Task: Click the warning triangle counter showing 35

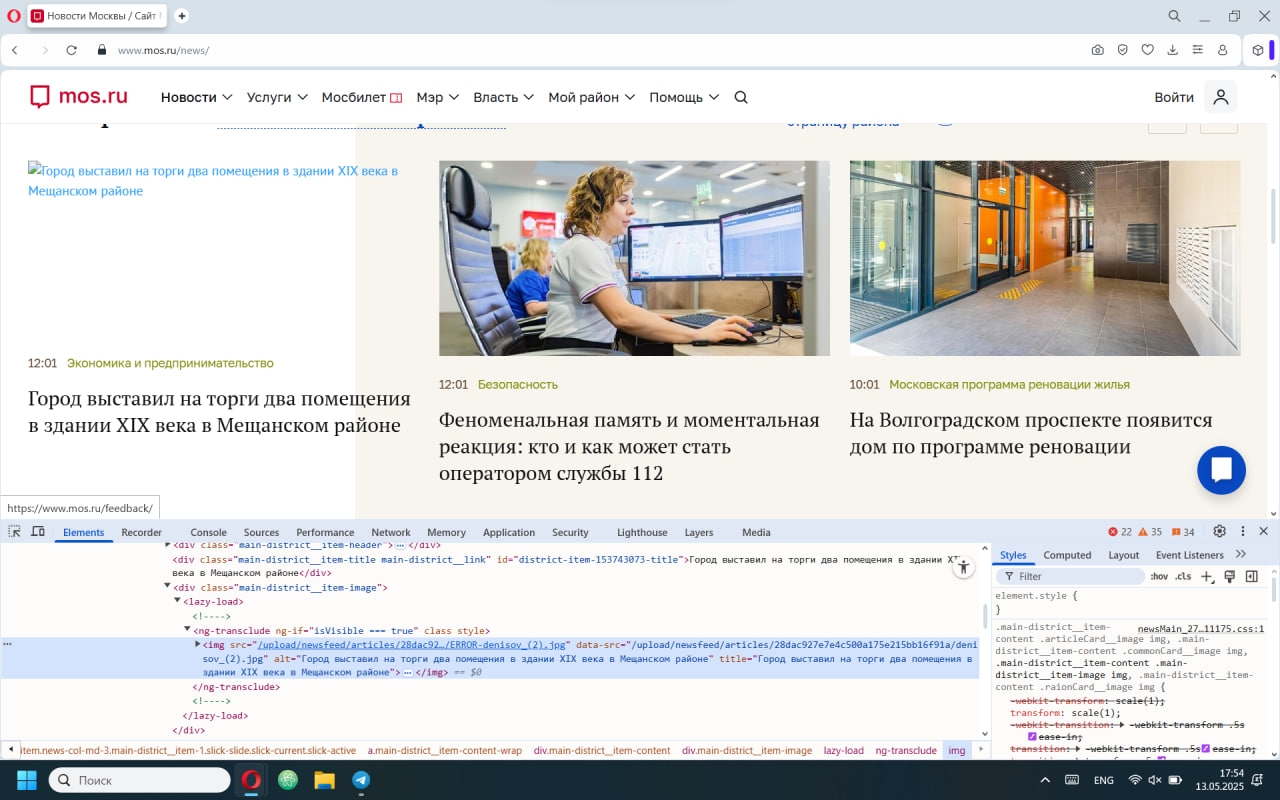Action: click(1146, 532)
